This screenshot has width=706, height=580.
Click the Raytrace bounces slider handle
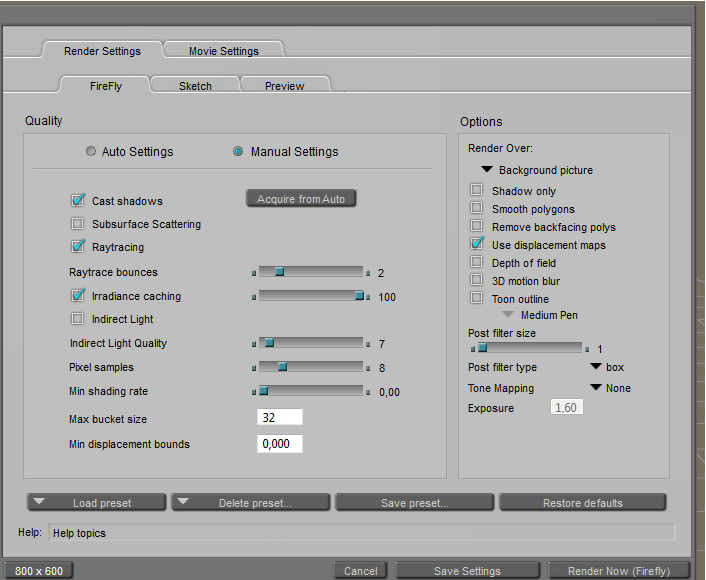click(279, 272)
